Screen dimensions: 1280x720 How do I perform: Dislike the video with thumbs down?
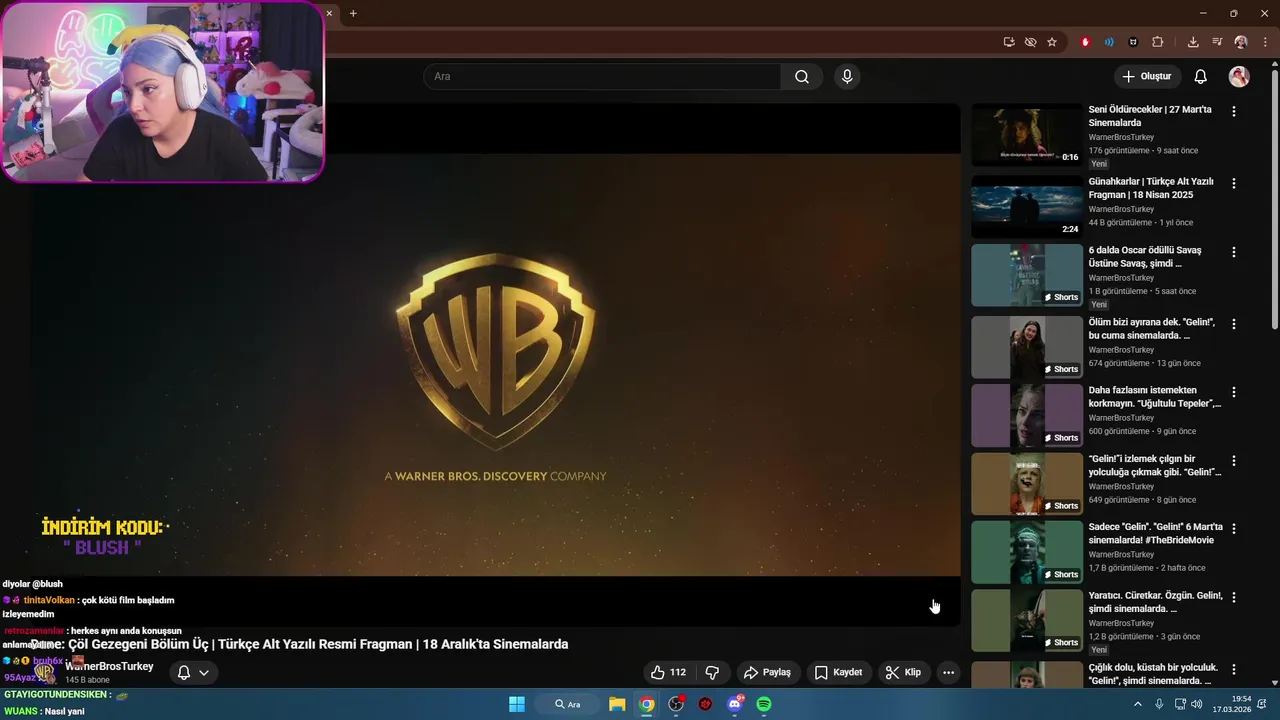click(x=713, y=673)
